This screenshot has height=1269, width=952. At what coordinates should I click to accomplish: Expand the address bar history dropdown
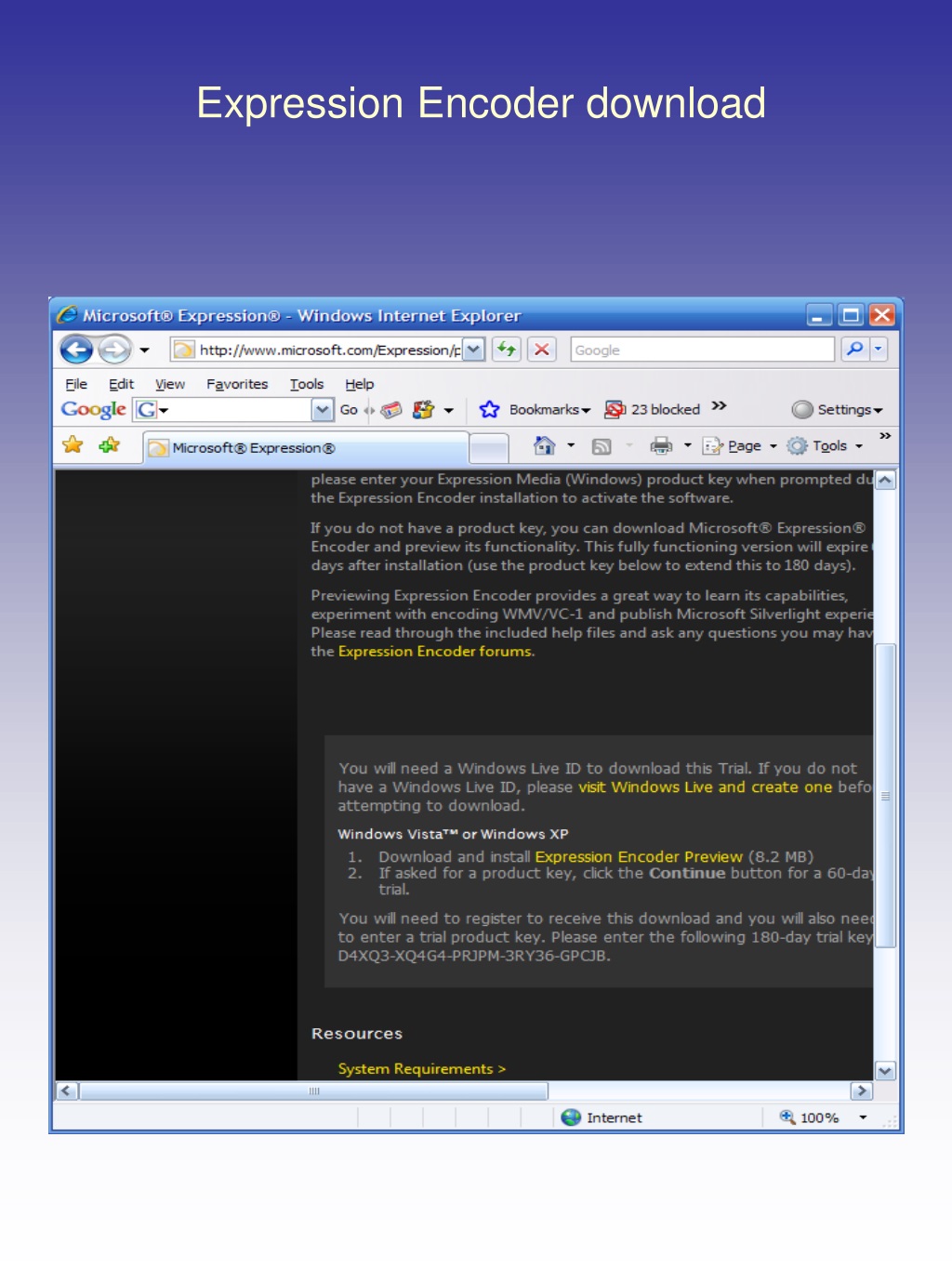tap(473, 350)
